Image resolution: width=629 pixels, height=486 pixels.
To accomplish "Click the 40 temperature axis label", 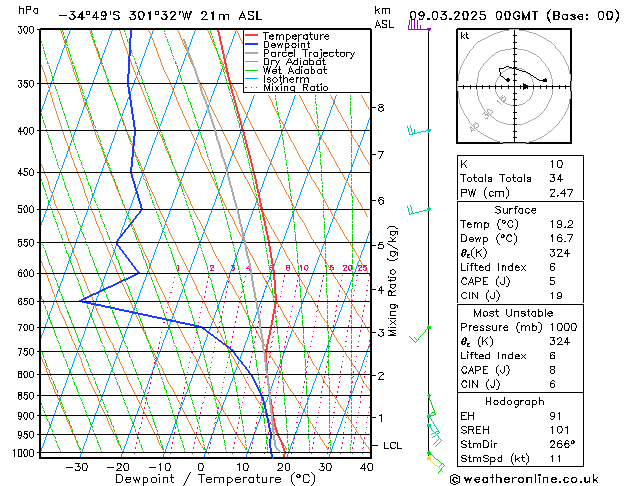I will [x=366, y=468].
